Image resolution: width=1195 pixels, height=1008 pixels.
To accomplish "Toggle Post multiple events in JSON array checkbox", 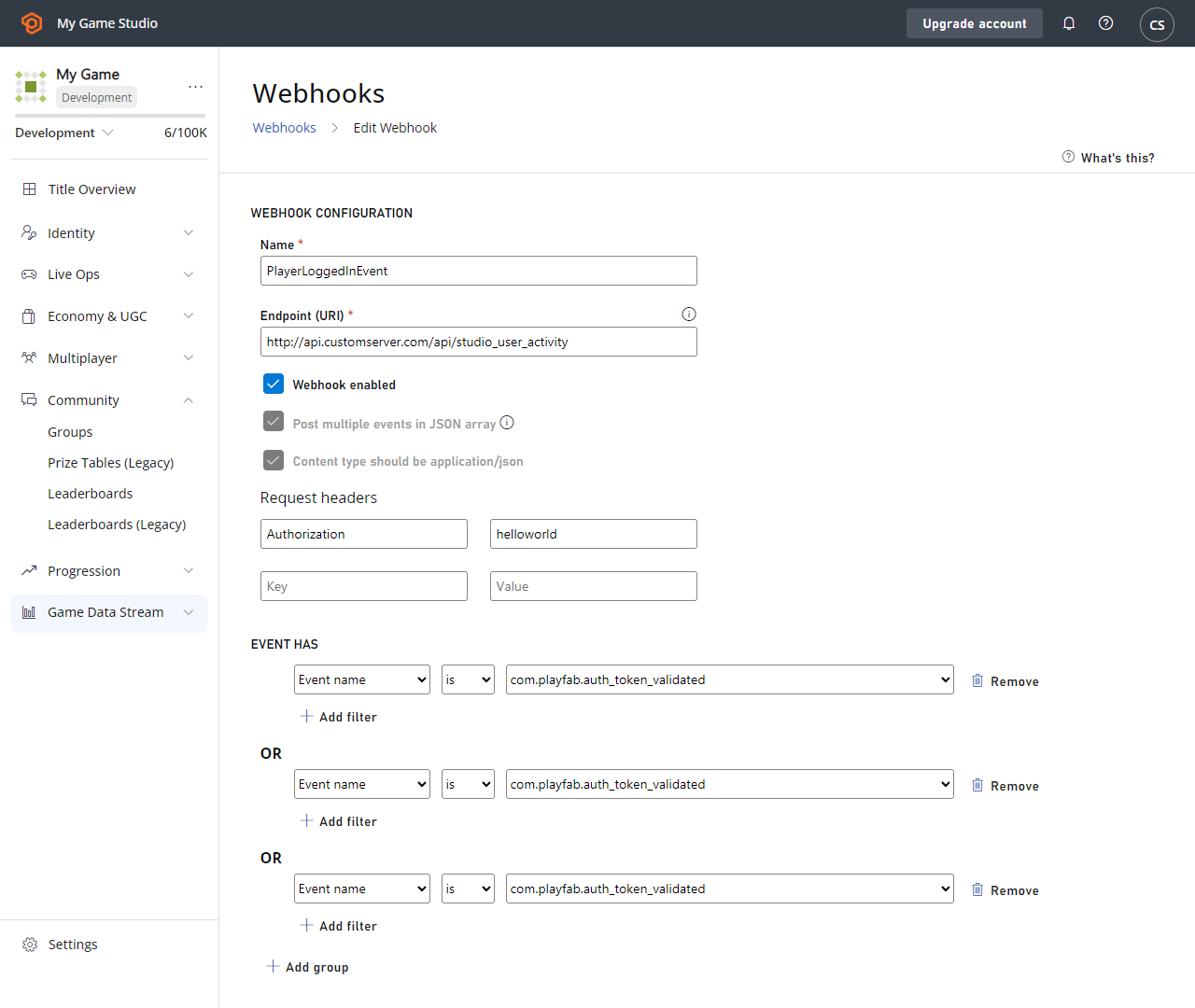I will (274, 422).
